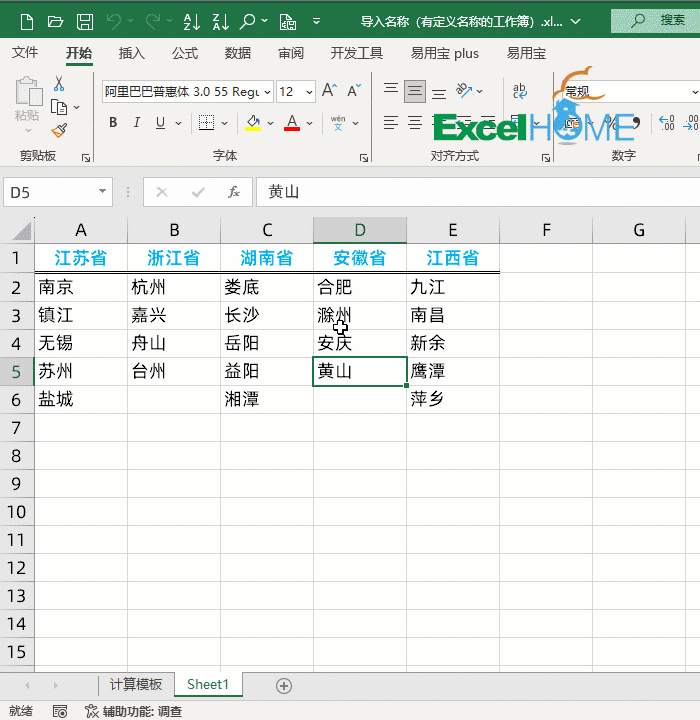This screenshot has width=700, height=720.
Task: Open the underline style dropdown arrow
Action: pos(178,123)
